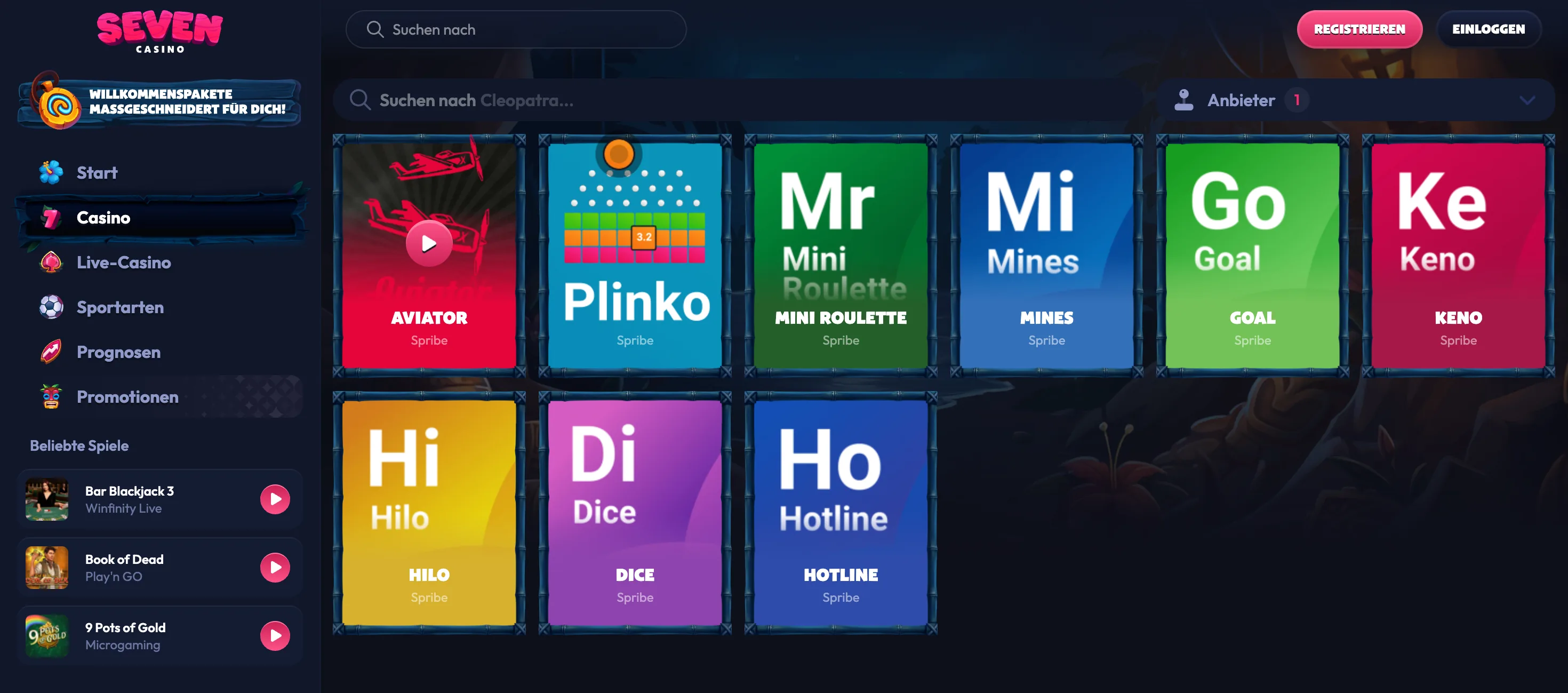Click Spribe label under Keno

(x=1458, y=340)
